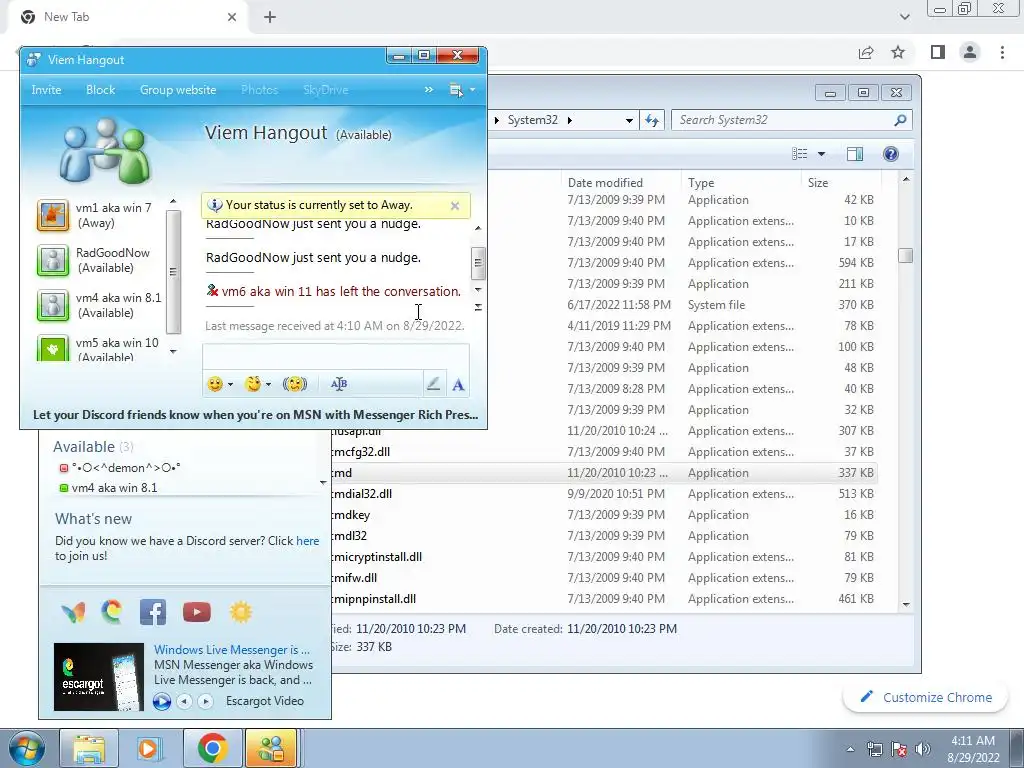Open a new Chrome tab
This screenshot has height=768, width=1024.
click(x=270, y=18)
